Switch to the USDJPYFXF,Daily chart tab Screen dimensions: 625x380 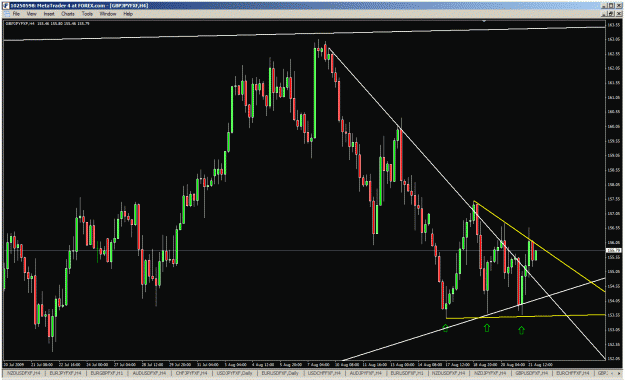point(235,373)
